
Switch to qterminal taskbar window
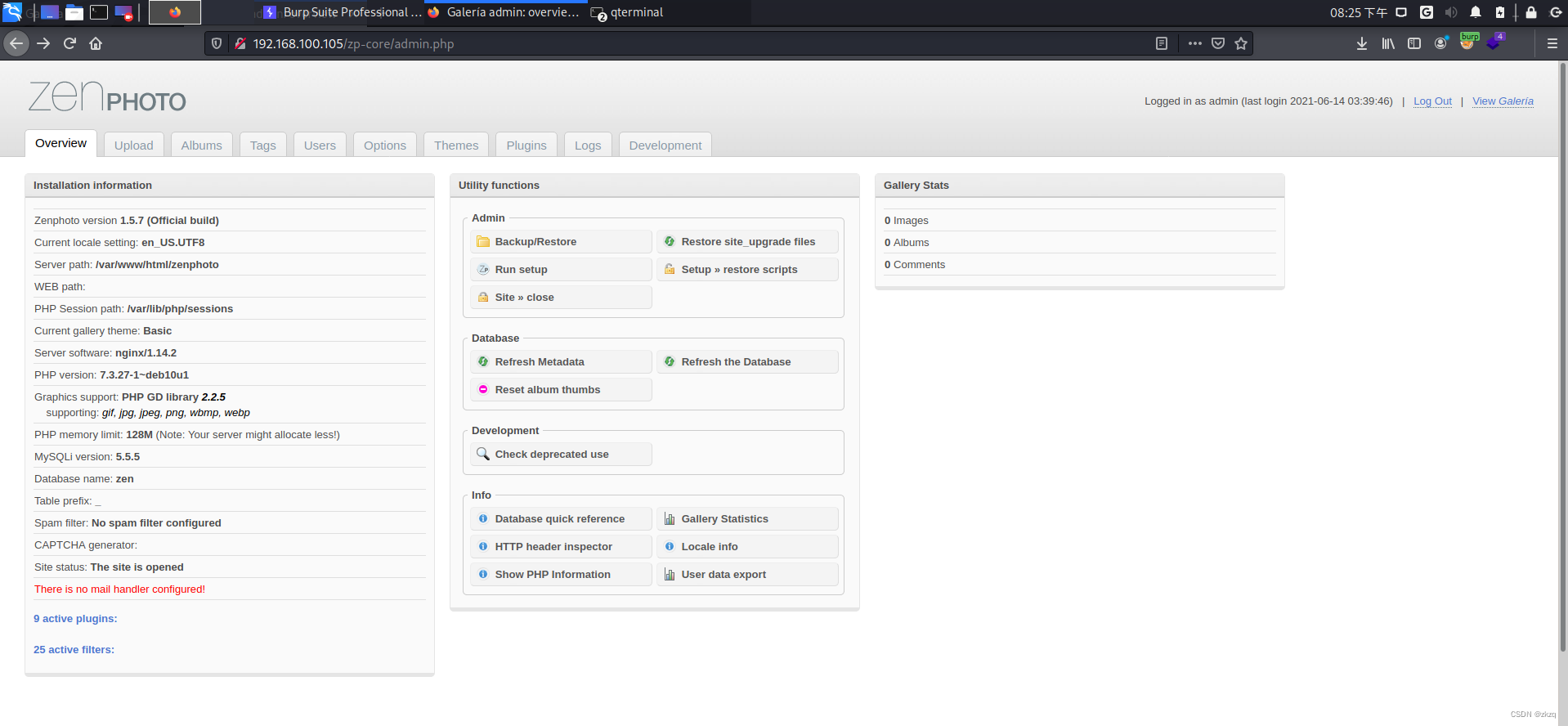tap(628, 12)
